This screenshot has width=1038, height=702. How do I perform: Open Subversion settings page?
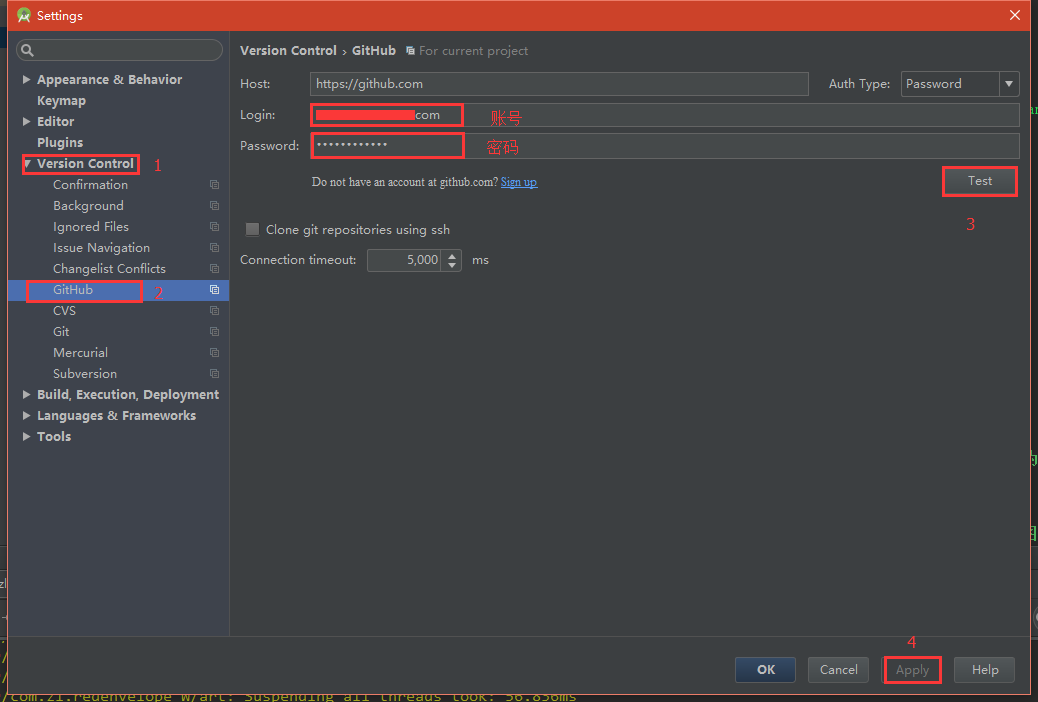click(85, 374)
